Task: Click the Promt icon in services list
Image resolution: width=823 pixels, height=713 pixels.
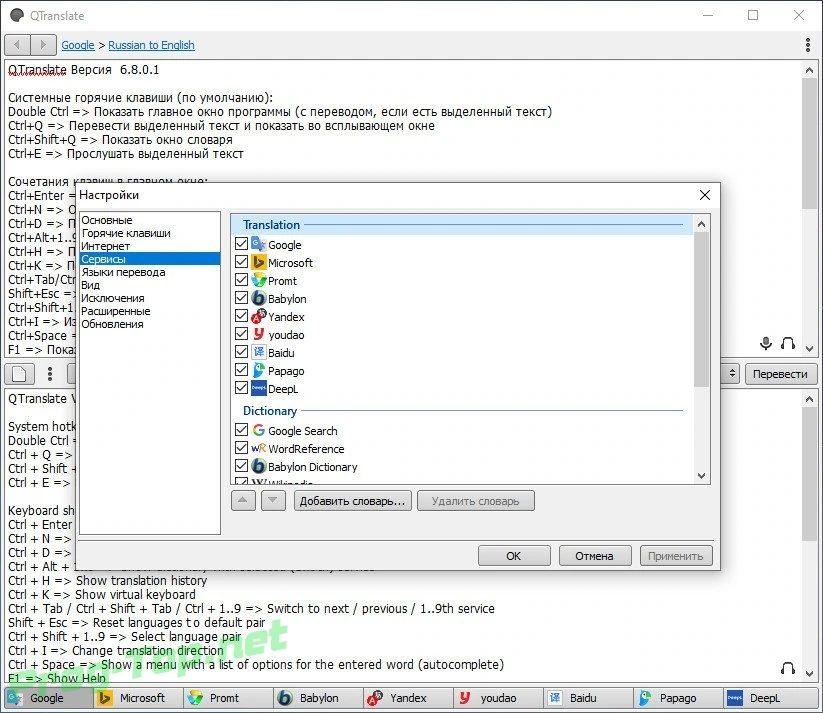Action: click(259, 280)
